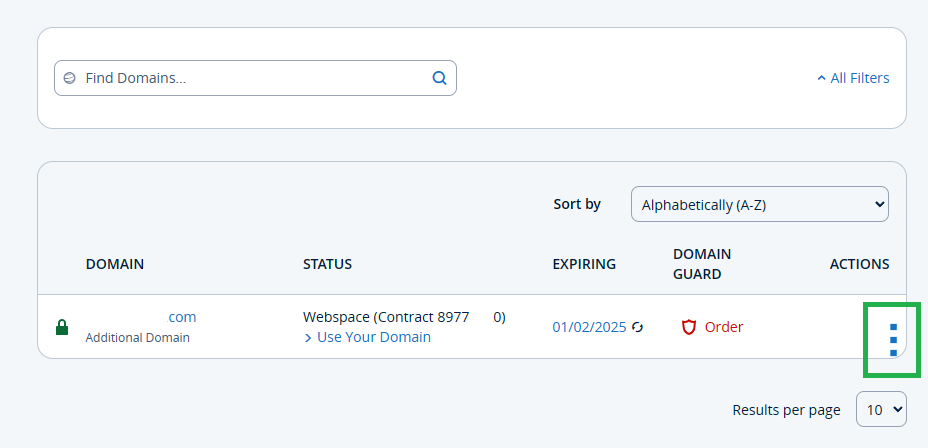Click the globe icon in search field
The image size is (928, 448).
coord(70,78)
